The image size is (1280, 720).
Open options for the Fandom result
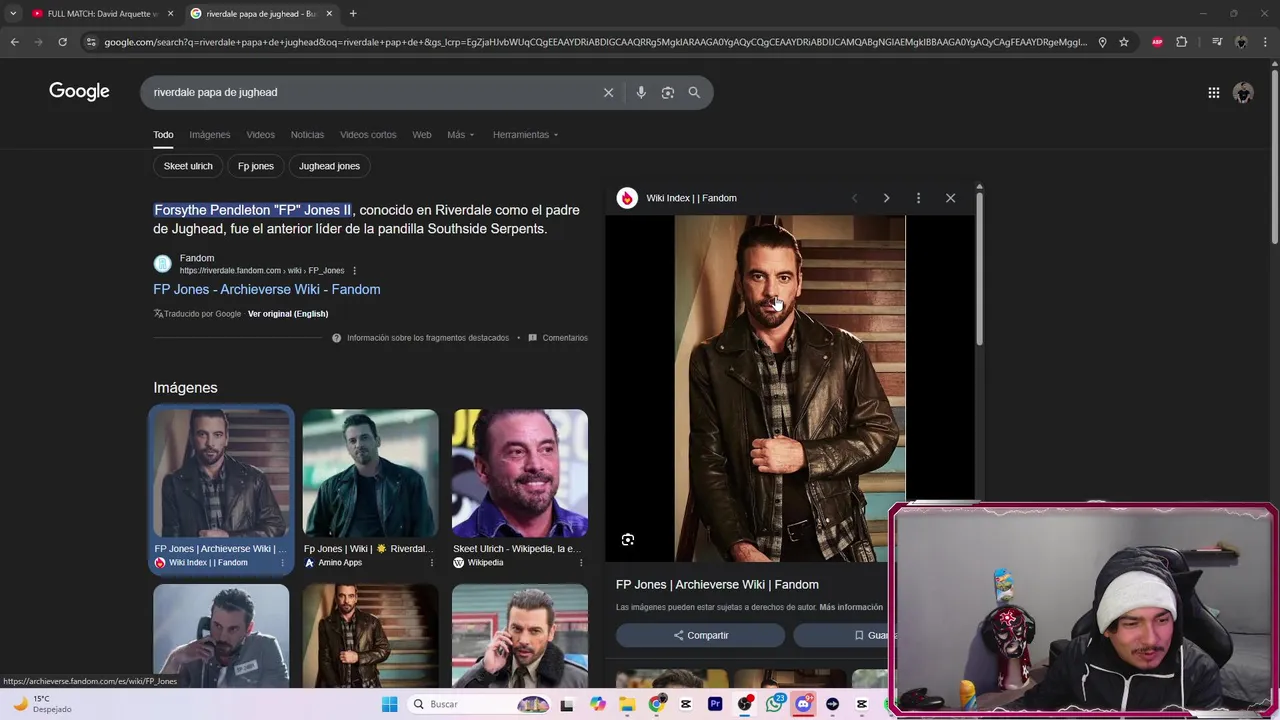tap(354, 271)
